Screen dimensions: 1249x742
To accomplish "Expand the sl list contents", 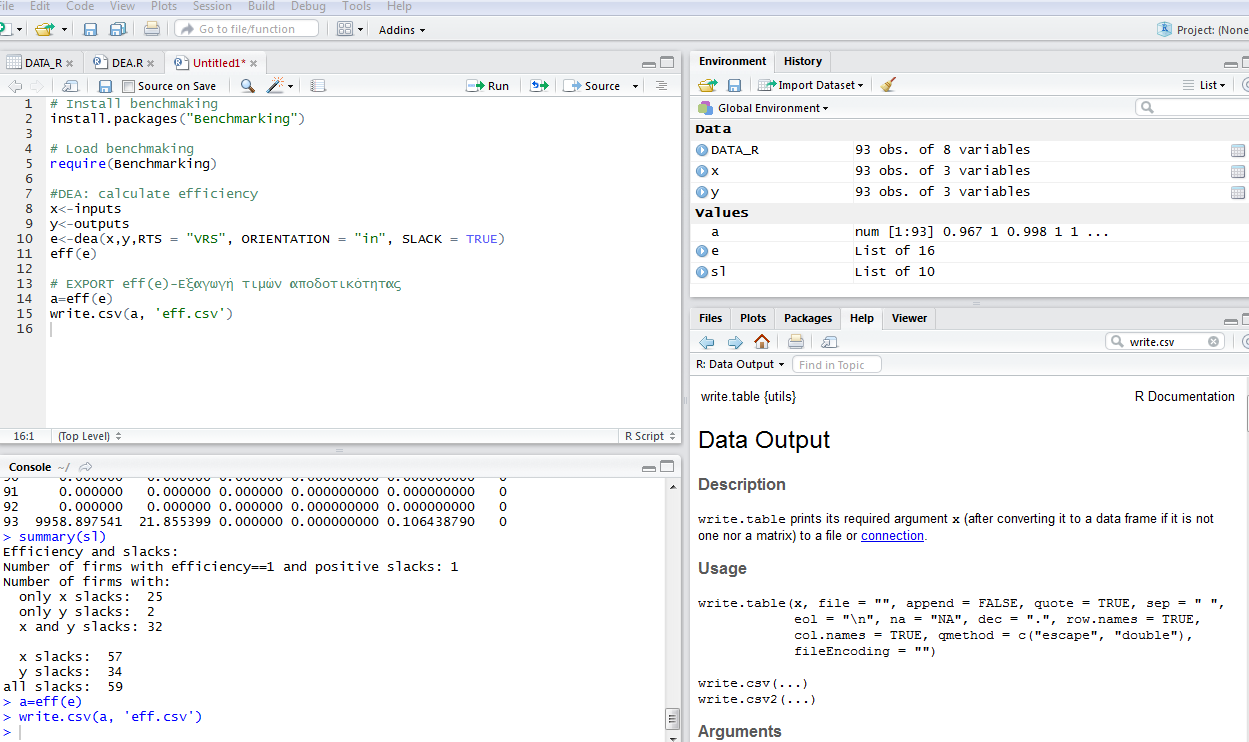I will 702,272.
